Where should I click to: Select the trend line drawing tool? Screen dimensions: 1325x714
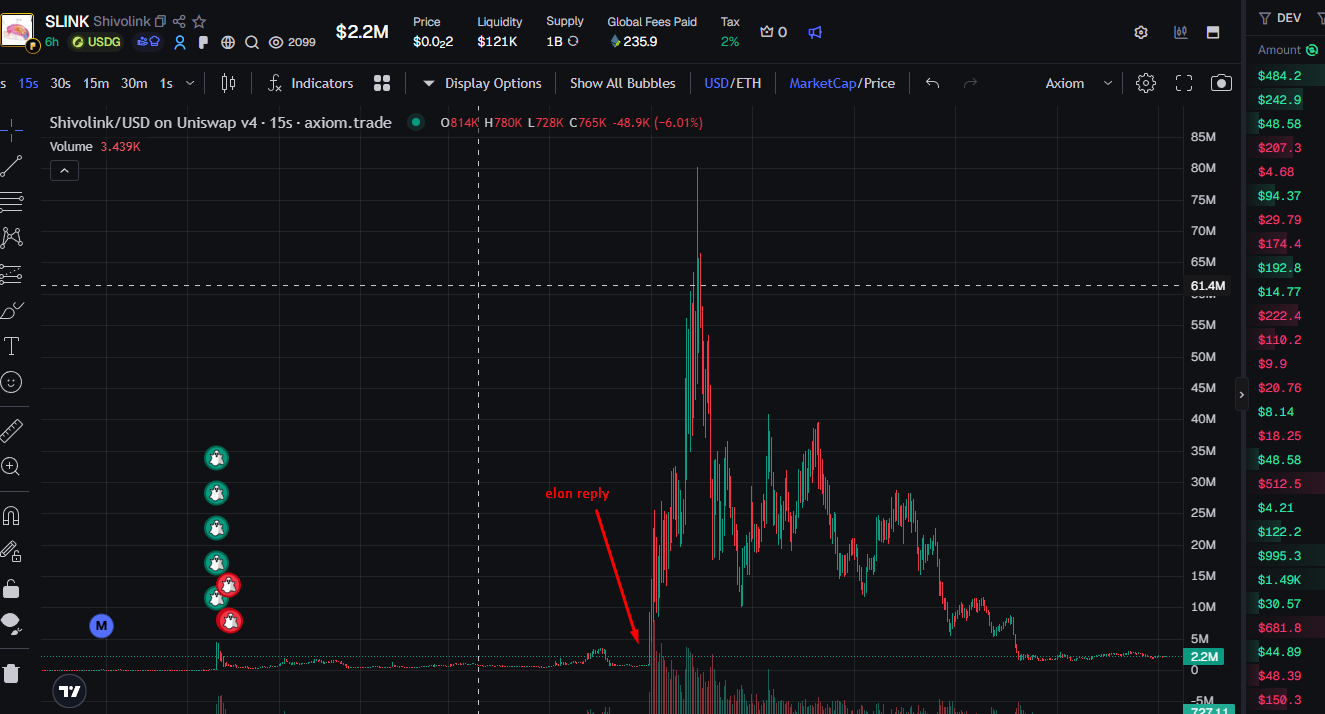click(11, 166)
